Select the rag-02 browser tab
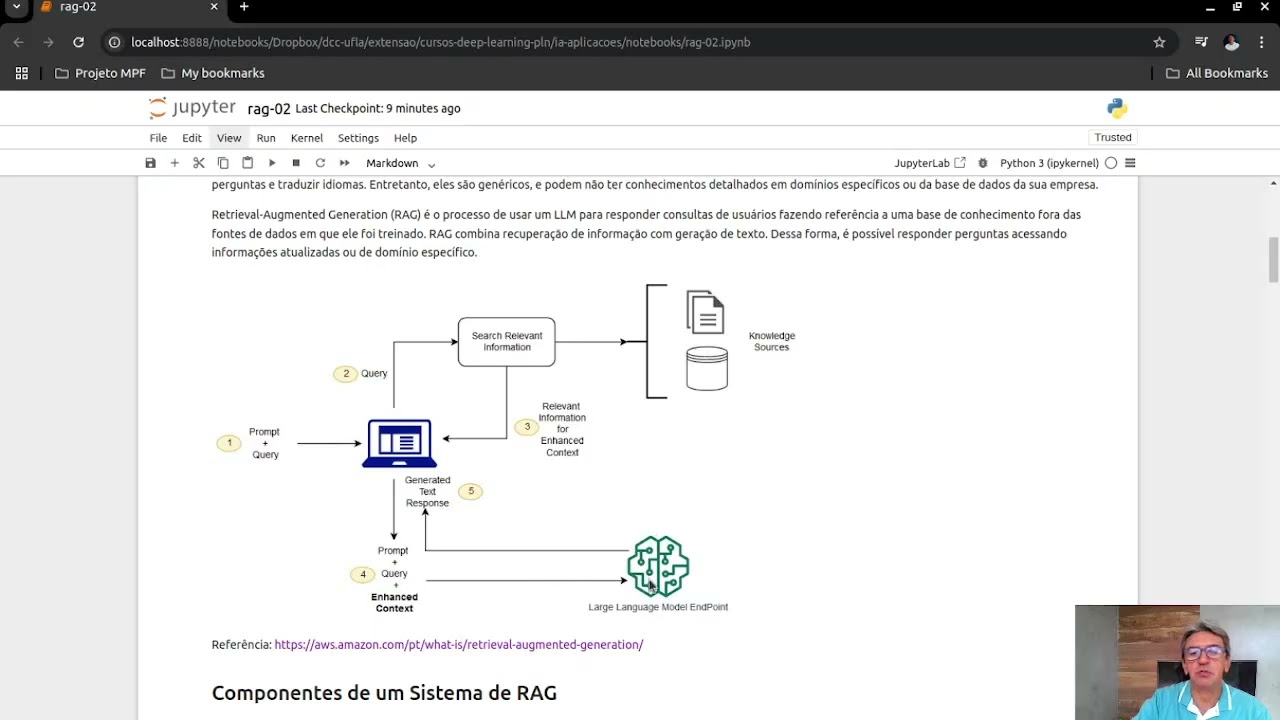Viewport: 1280px width, 720px height. 128,7
